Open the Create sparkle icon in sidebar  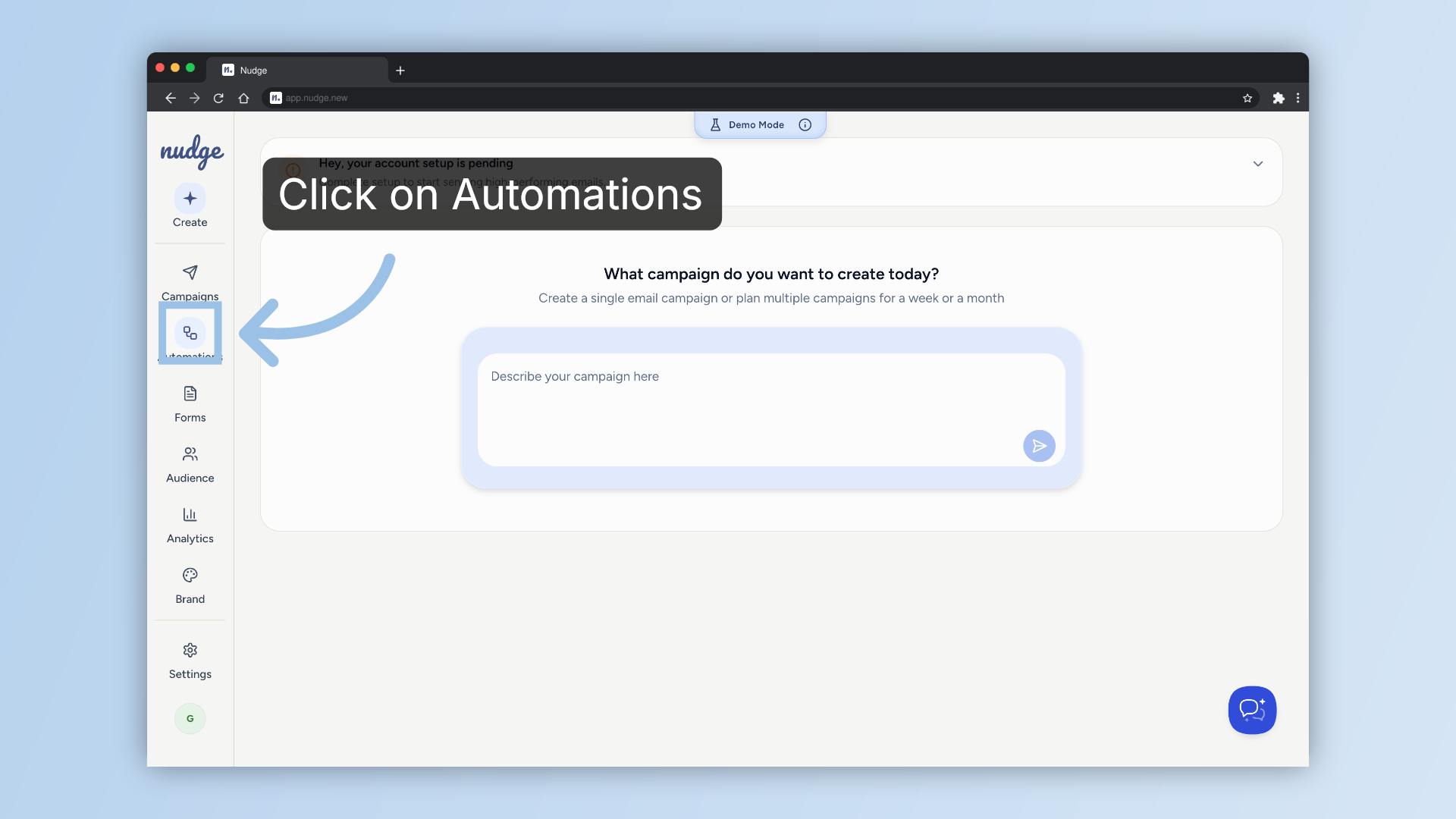click(x=190, y=198)
